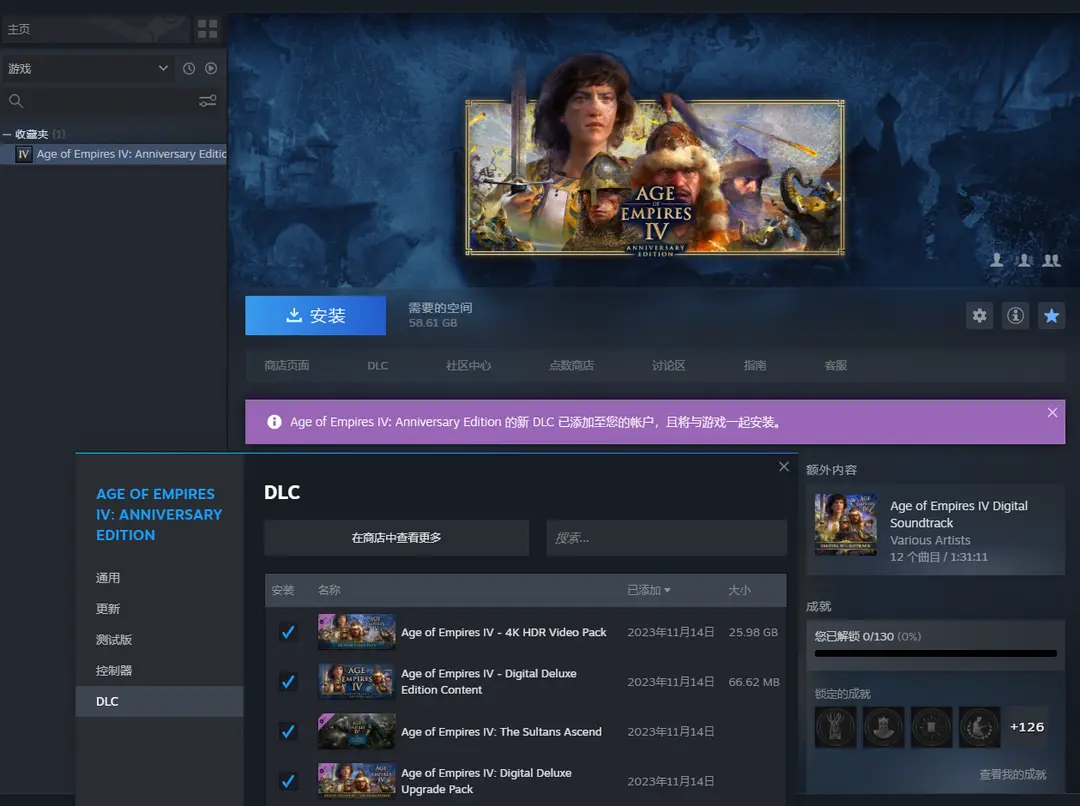Click the single-player icon on the banner
Viewport: 1080px width, 806px height.
(997, 260)
